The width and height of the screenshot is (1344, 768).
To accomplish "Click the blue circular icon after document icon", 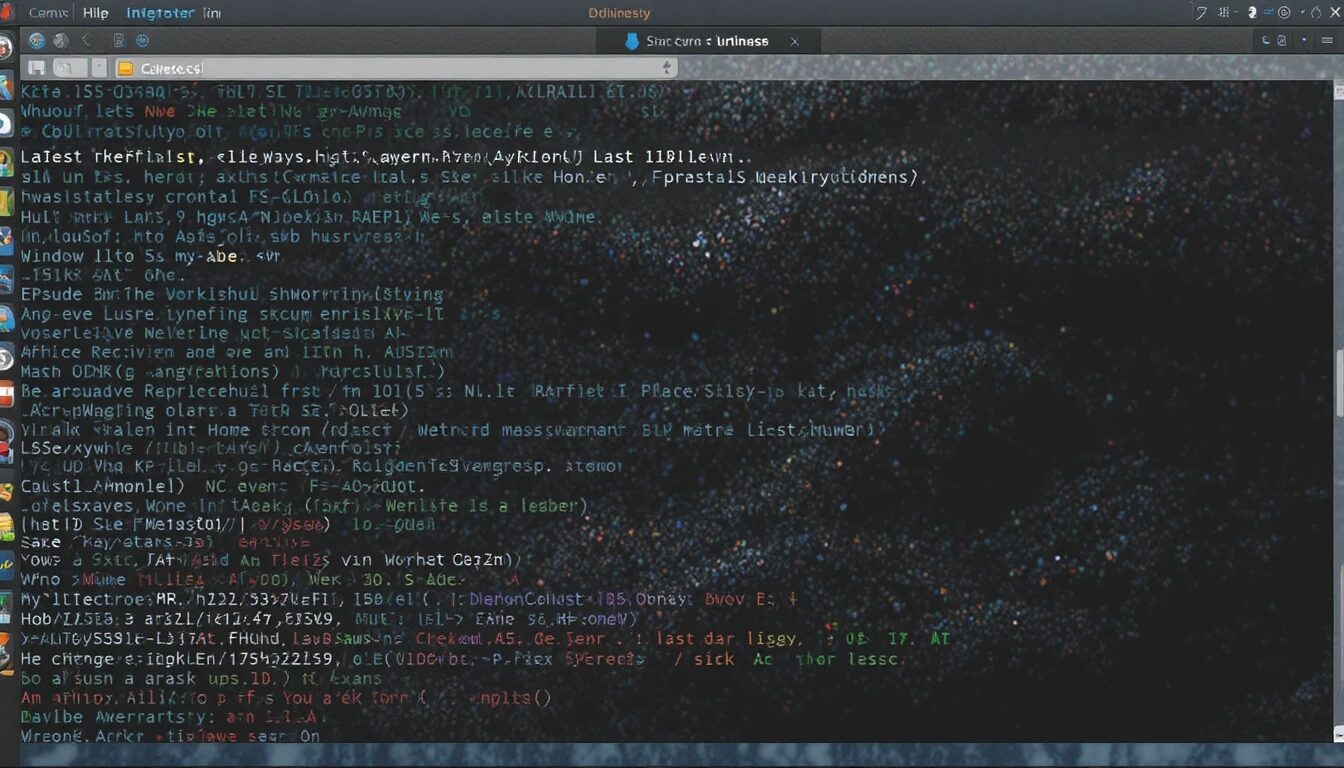I will point(142,41).
